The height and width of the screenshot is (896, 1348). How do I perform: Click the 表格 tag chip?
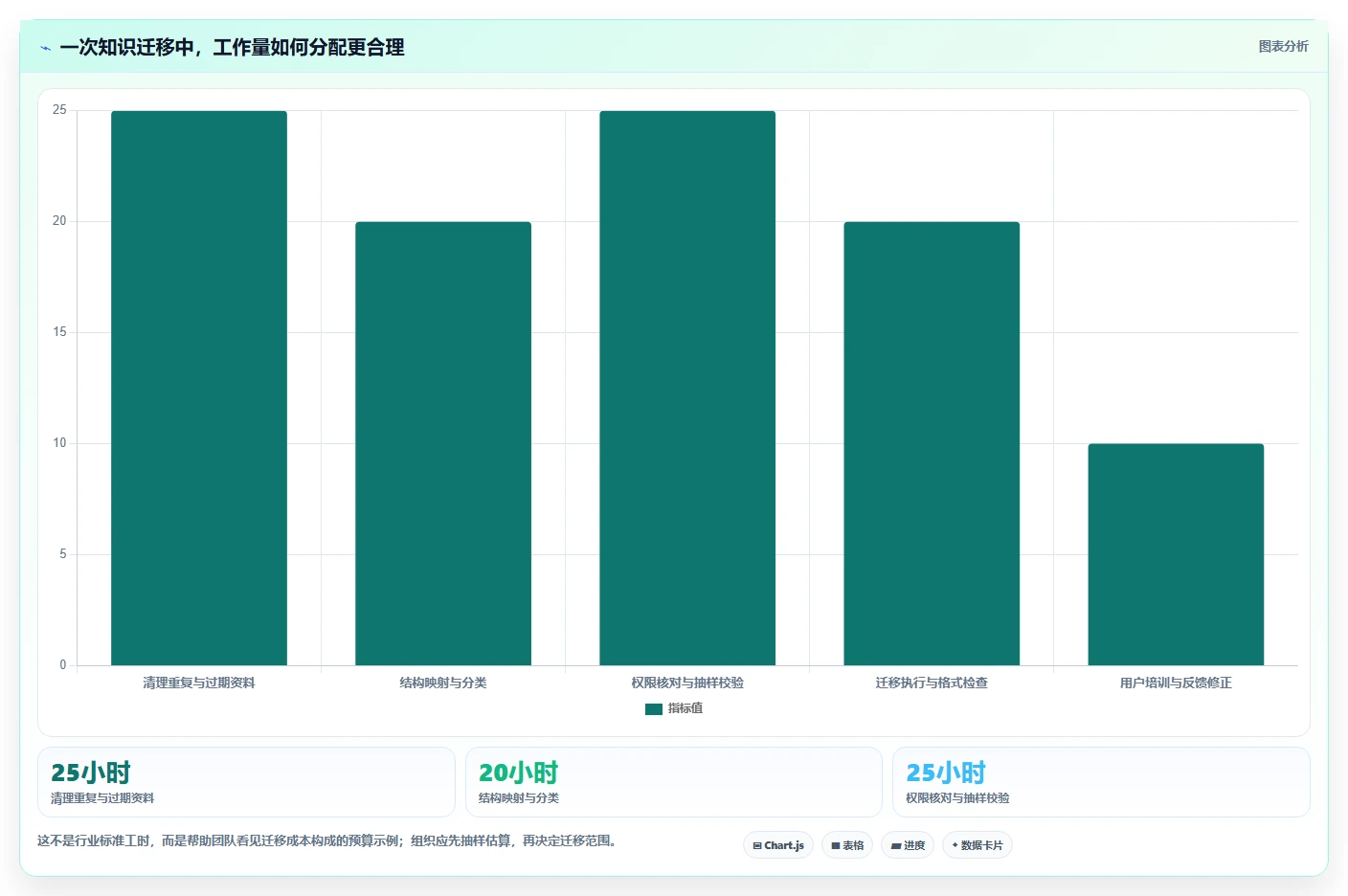(x=847, y=845)
